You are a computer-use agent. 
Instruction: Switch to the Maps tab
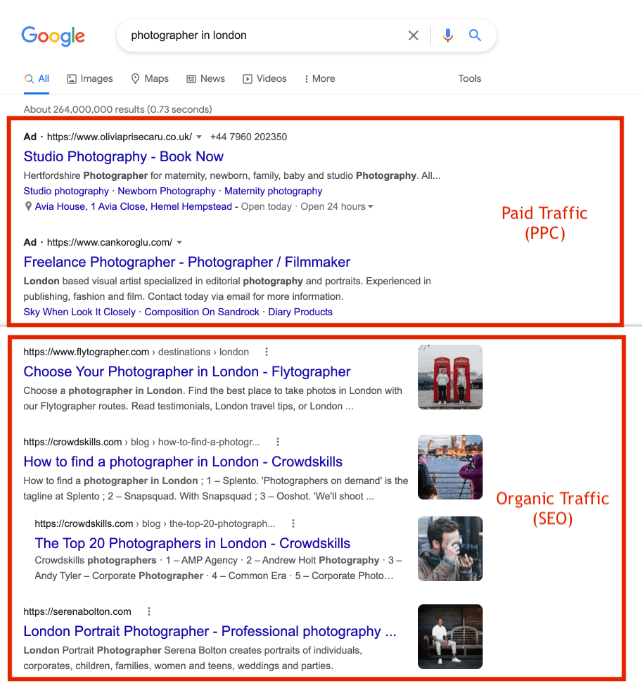(150, 79)
